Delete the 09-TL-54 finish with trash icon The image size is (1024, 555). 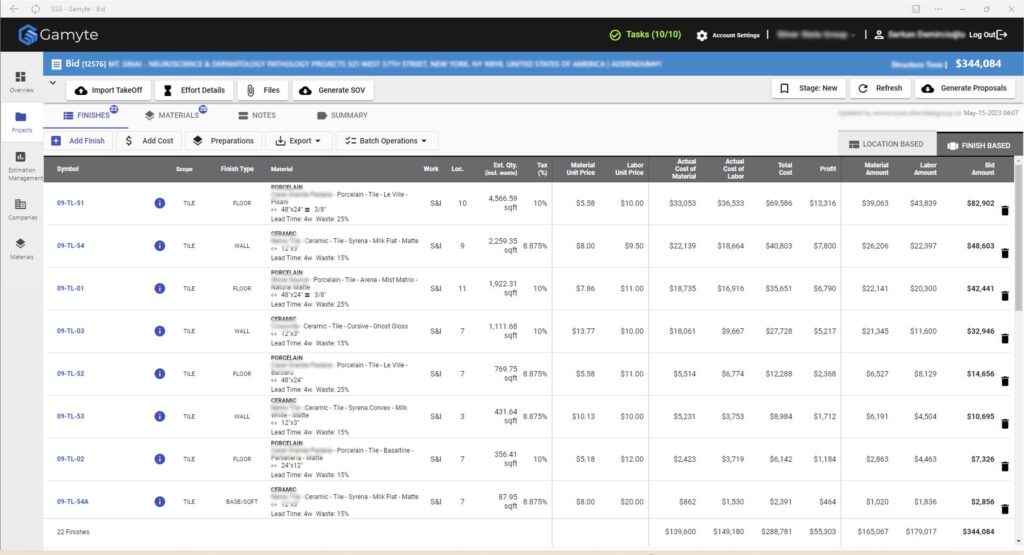coord(1005,253)
